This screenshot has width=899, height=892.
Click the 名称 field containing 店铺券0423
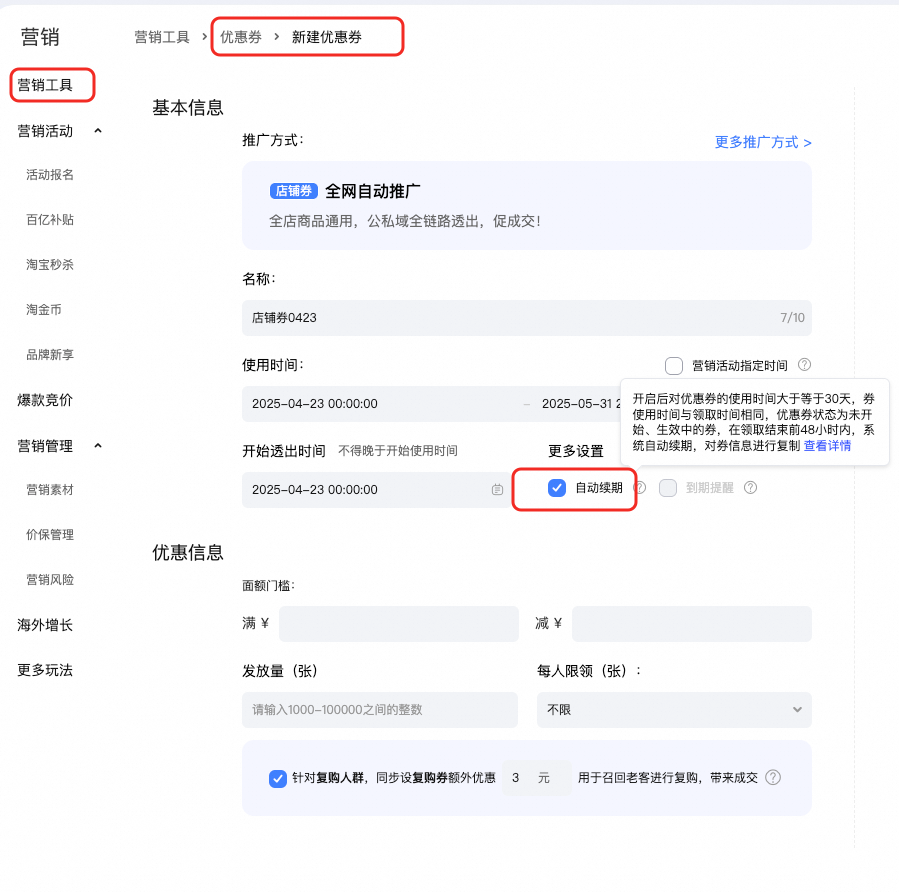[527, 318]
